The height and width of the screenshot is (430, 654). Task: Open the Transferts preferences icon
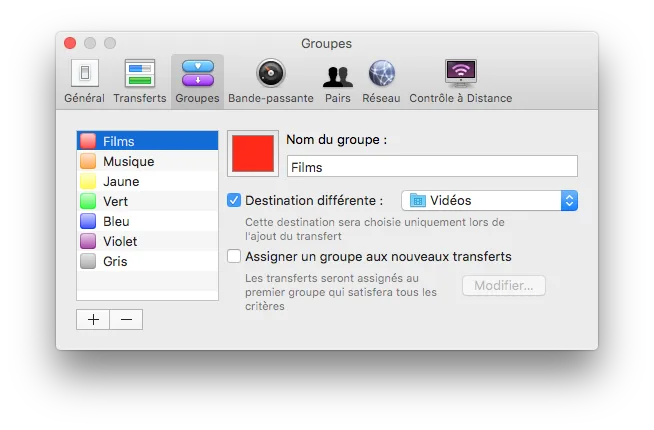coord(140,73)
